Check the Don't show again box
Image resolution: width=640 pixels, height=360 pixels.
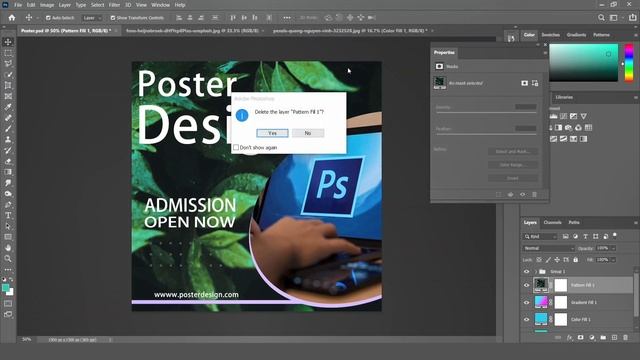(x=236, y=147)
